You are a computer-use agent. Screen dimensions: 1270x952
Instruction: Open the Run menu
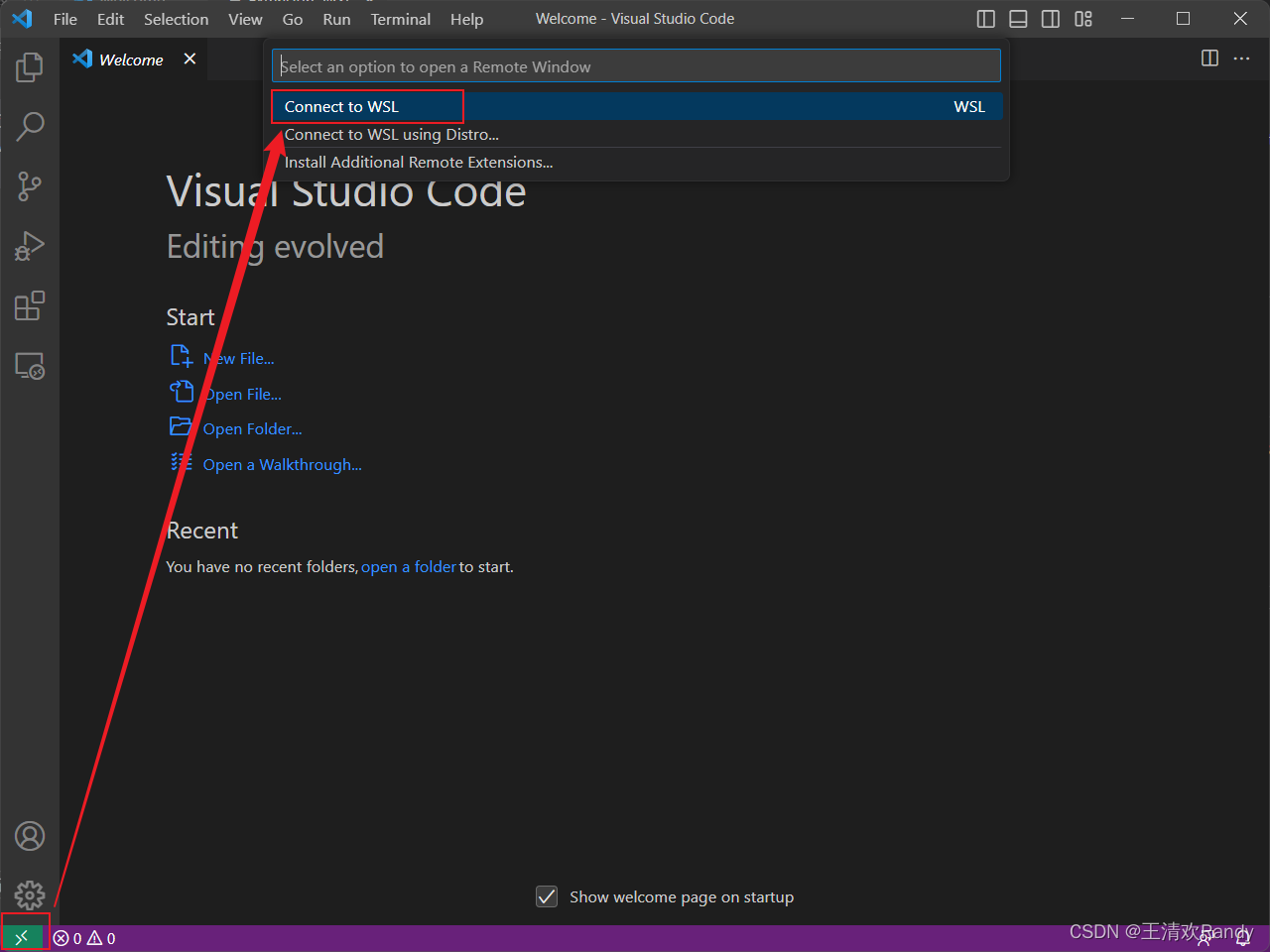336,19
